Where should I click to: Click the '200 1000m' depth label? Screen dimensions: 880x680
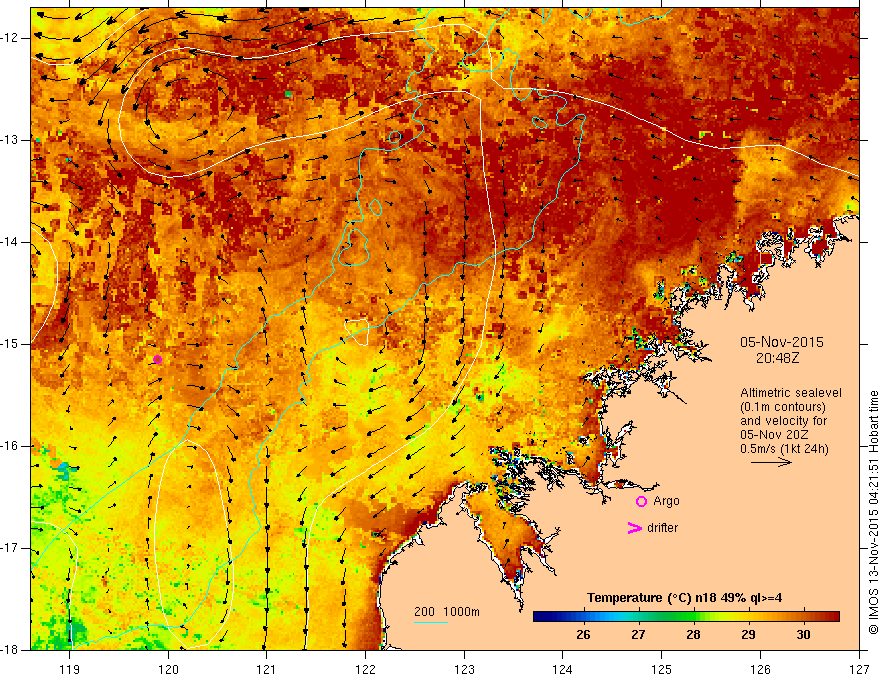coord(447,612)
